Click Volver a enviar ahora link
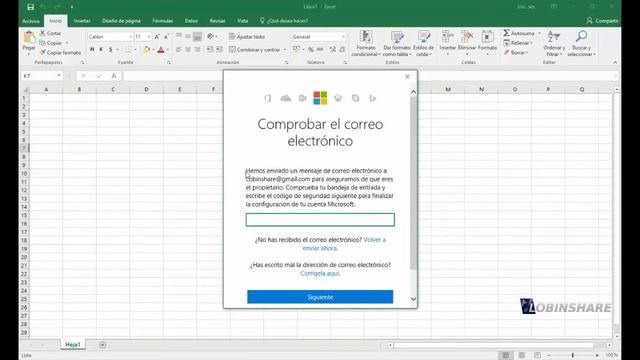The image size is (640, 360). 344,244
